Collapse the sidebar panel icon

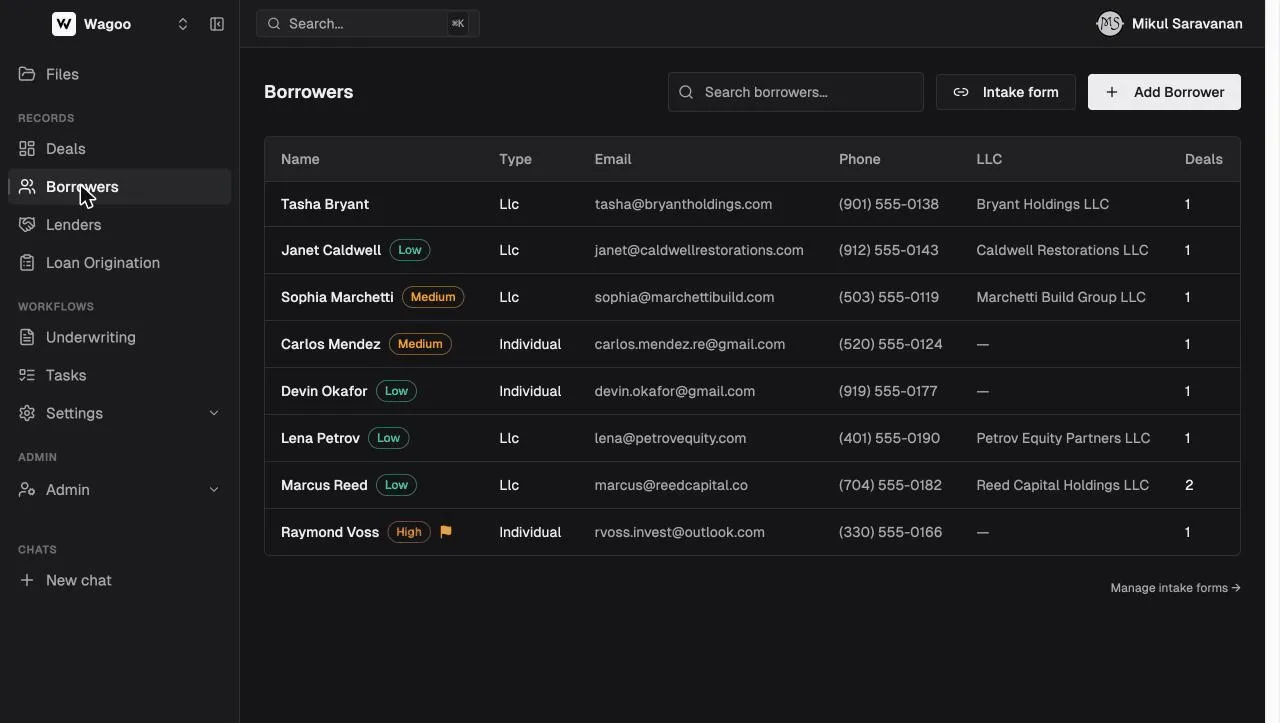[x=217, y=24]
